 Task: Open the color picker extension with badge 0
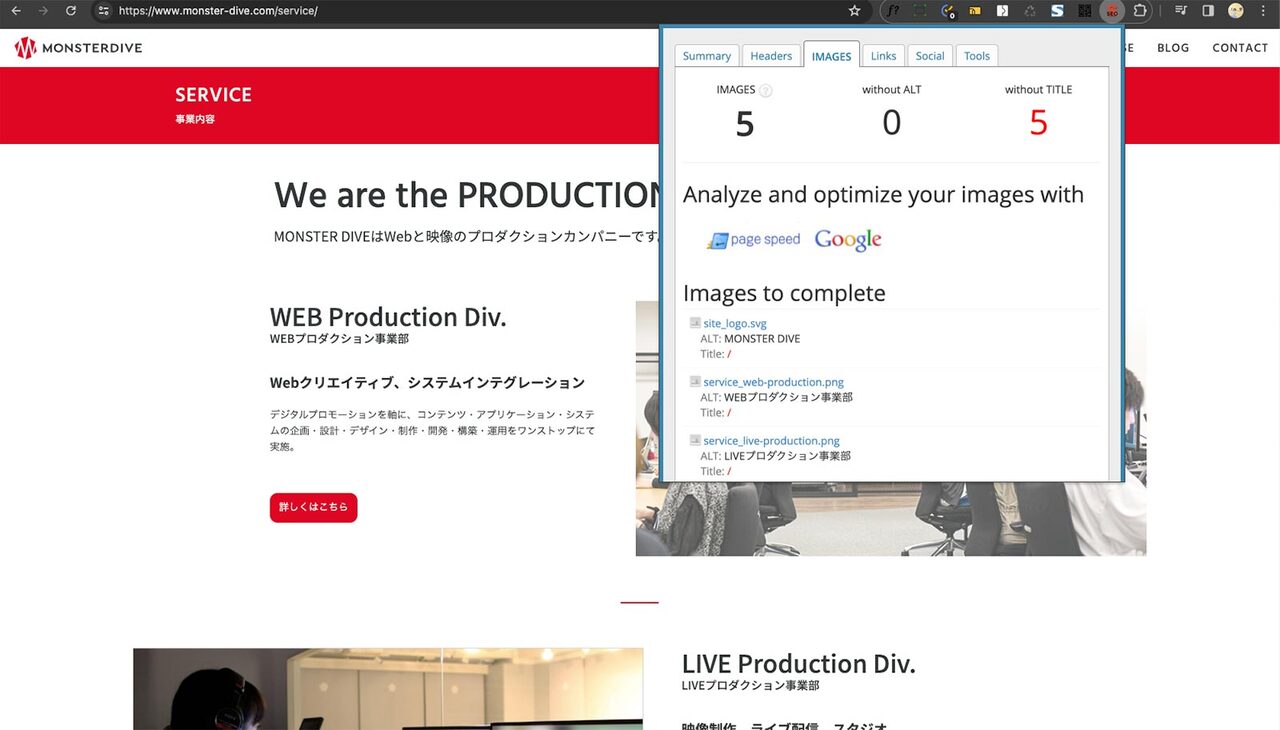(x=948, y=12)
